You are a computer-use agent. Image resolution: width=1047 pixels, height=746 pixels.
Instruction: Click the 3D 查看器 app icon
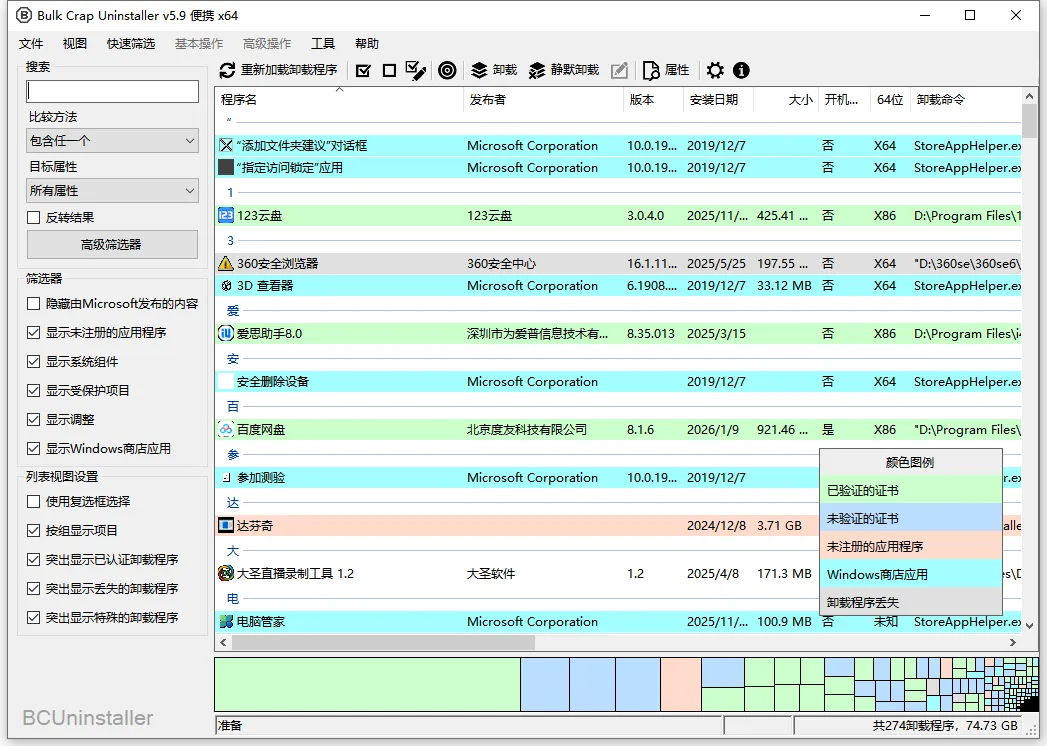click(226, 285)
